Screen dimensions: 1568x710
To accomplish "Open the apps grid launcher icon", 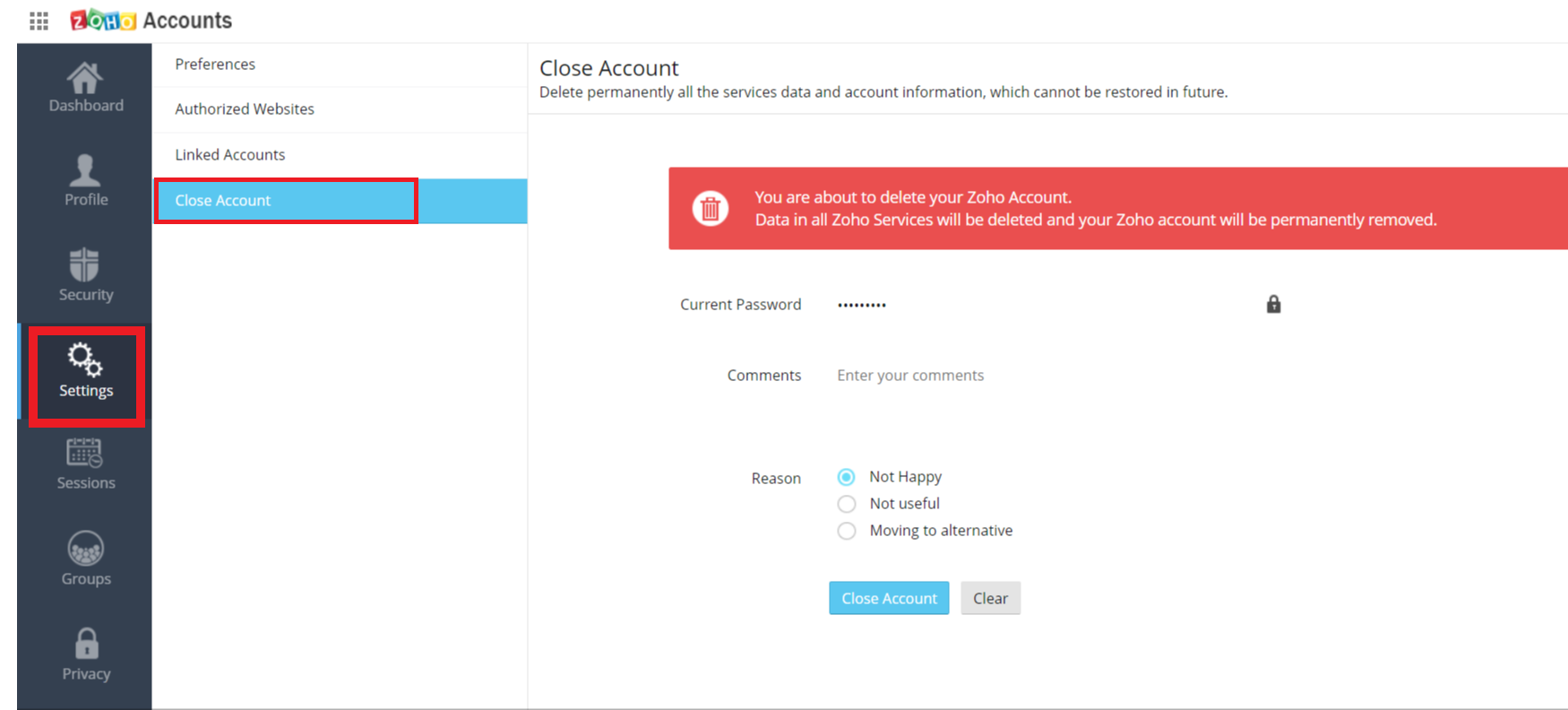I will coord(39,21).
